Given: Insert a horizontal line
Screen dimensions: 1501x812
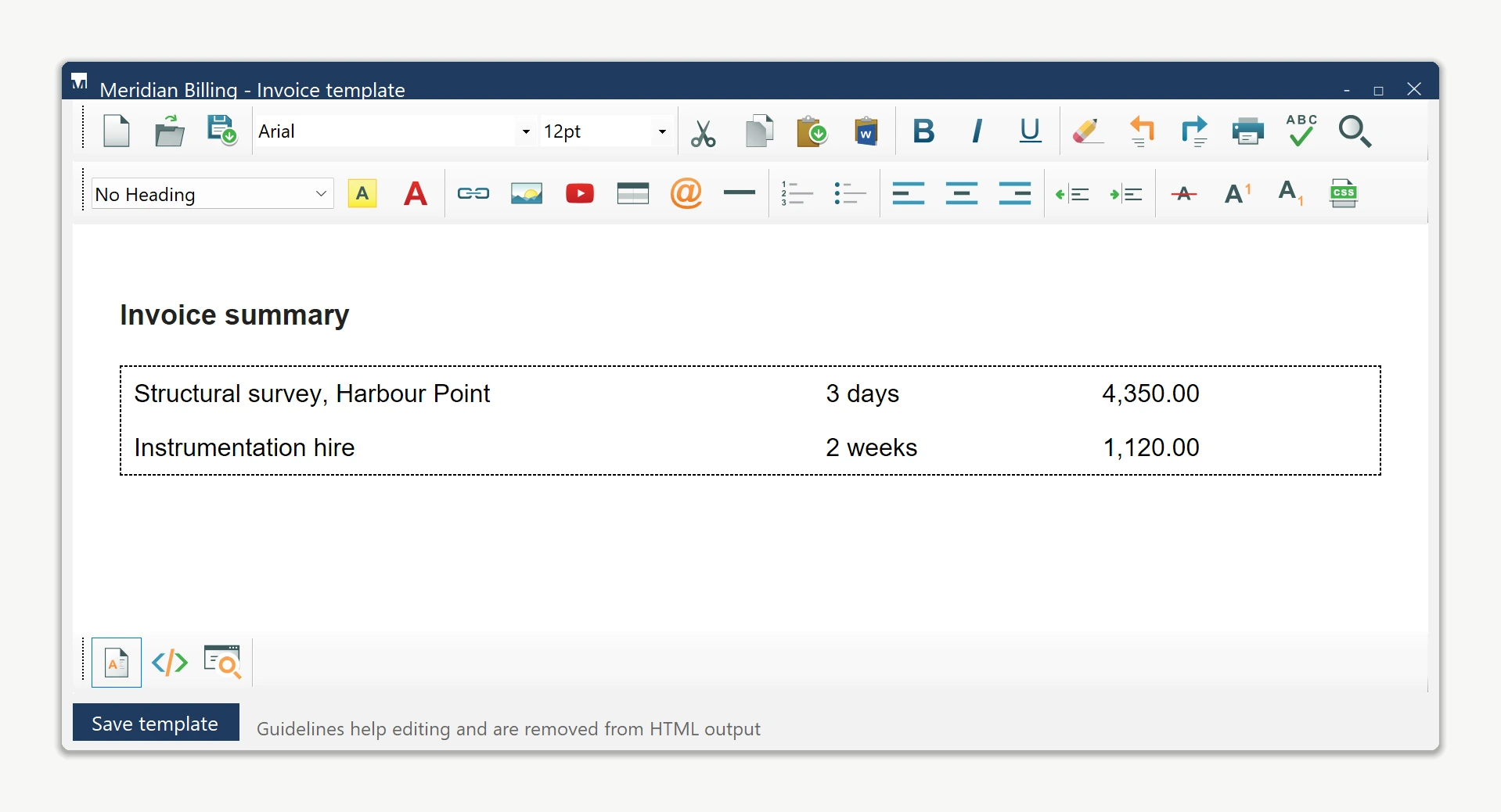Looking at the screenshot, I should 740,192.
